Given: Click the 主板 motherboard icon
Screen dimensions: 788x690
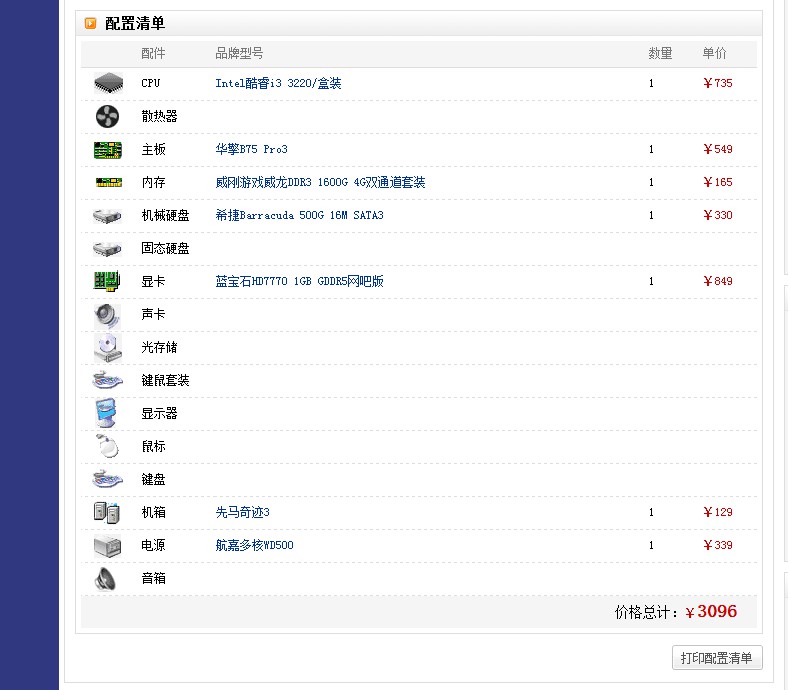Looking at the screenshot, I should (108, 150).
